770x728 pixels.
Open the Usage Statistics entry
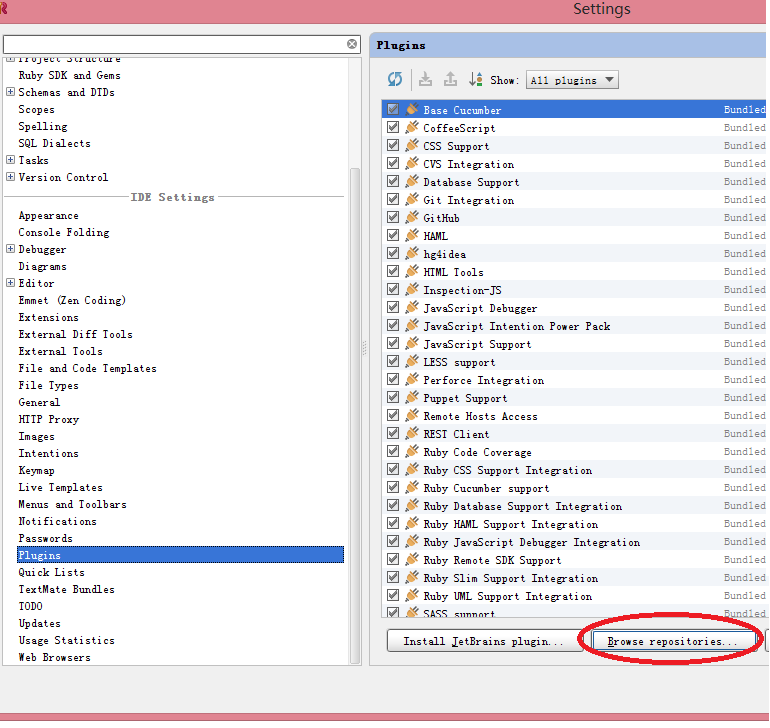click(x=66, y=641)
